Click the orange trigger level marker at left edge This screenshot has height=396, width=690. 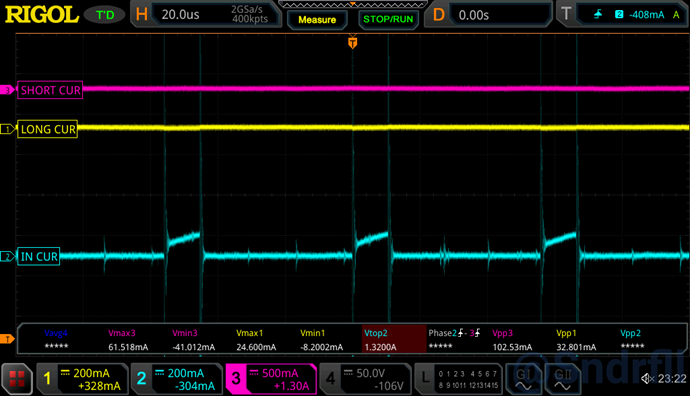click(7, 339)
